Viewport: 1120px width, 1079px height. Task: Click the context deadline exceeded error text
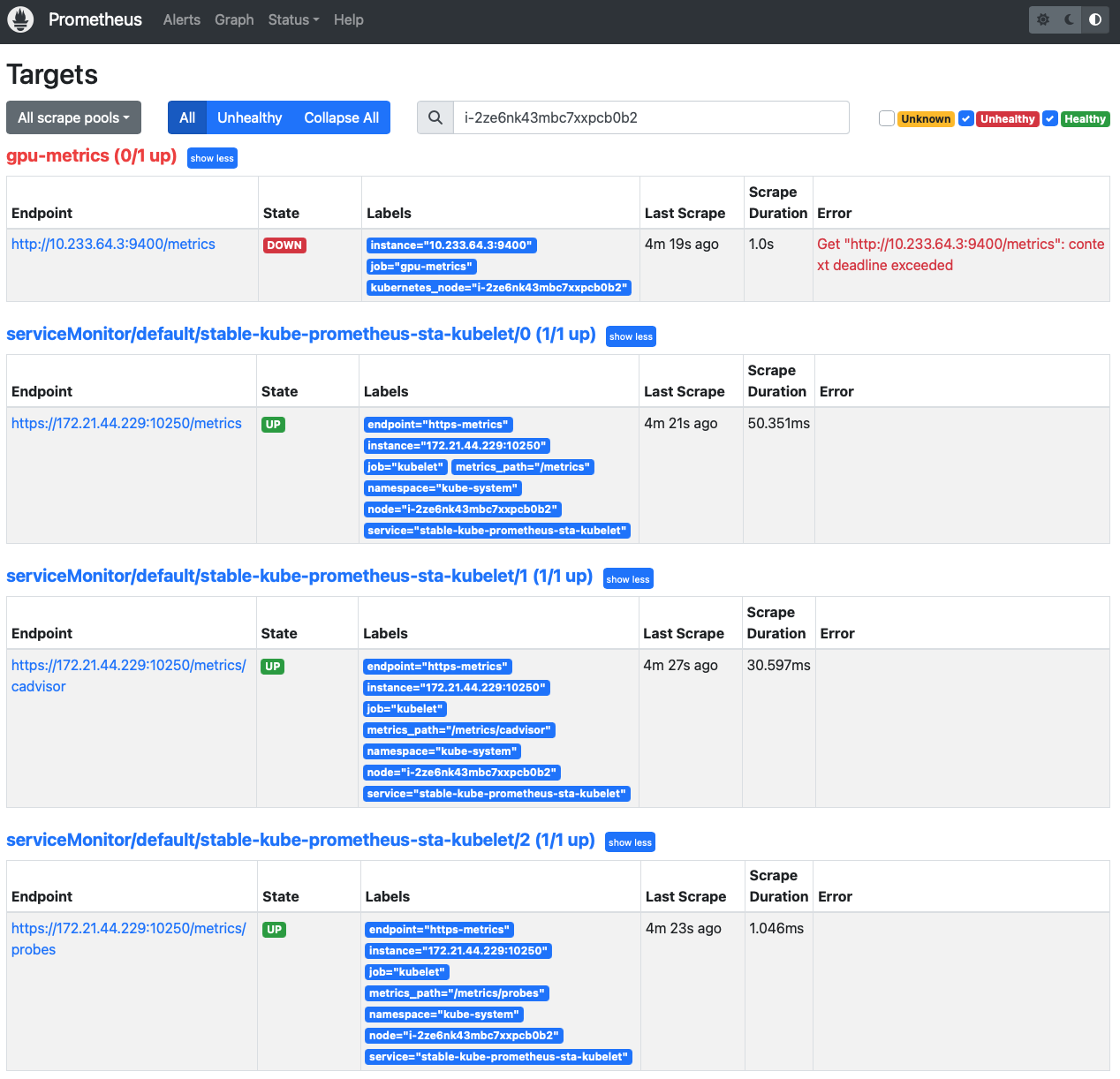click(x=961, y=254)
